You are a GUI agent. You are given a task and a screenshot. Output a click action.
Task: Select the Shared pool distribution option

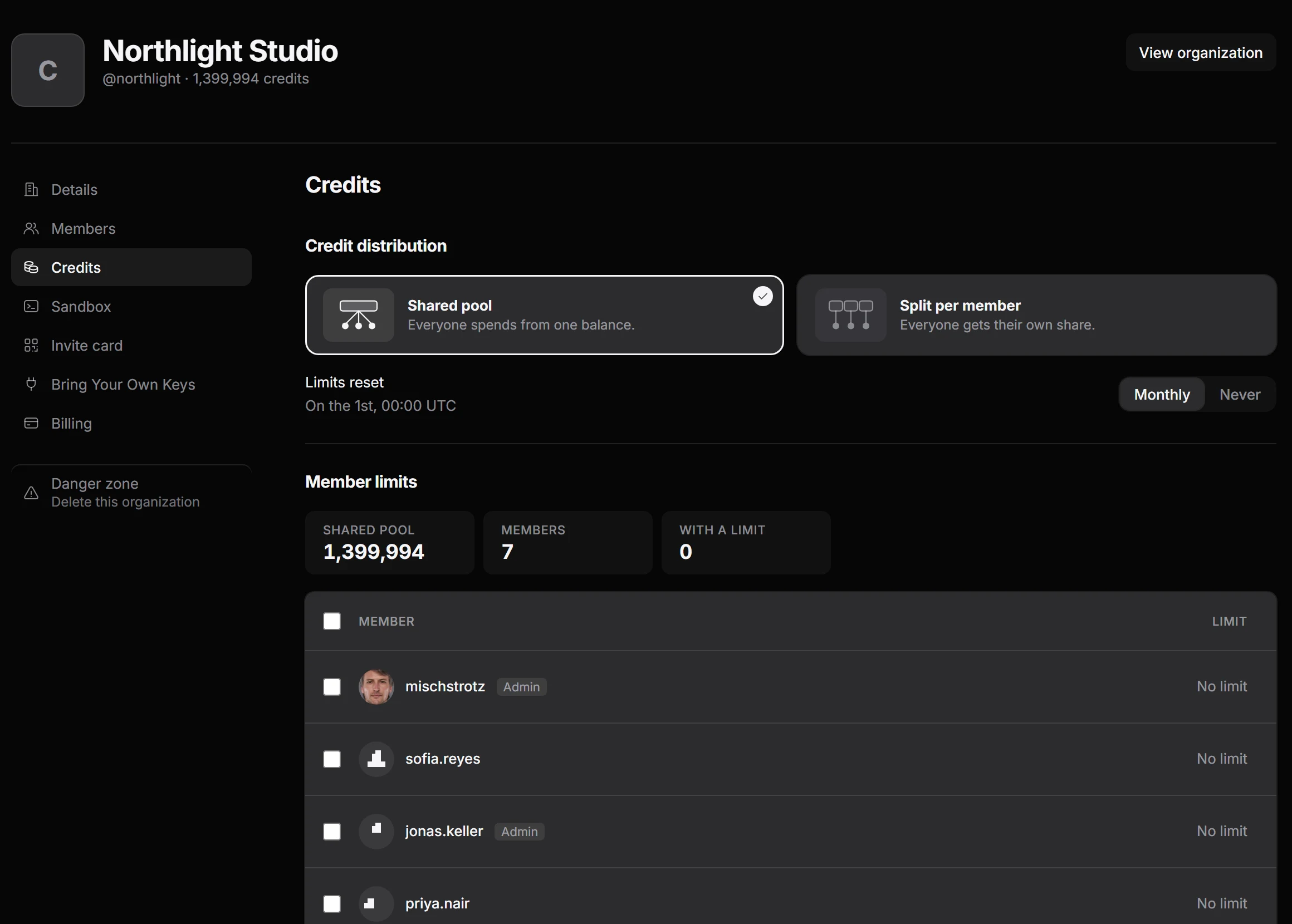(x=545, y=315)
